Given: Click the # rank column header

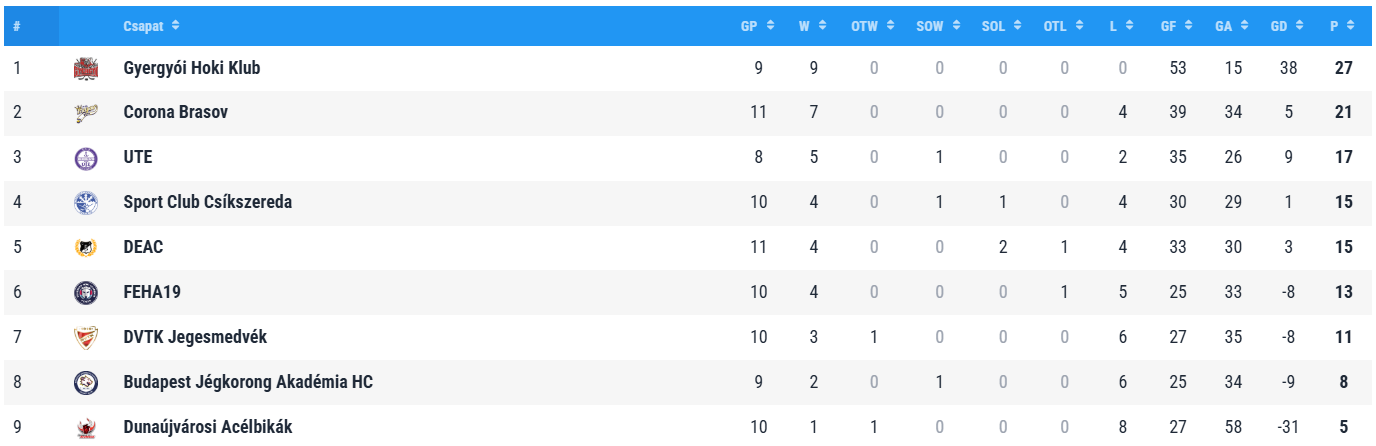Looking at the screenshot, I should point(17,26).
